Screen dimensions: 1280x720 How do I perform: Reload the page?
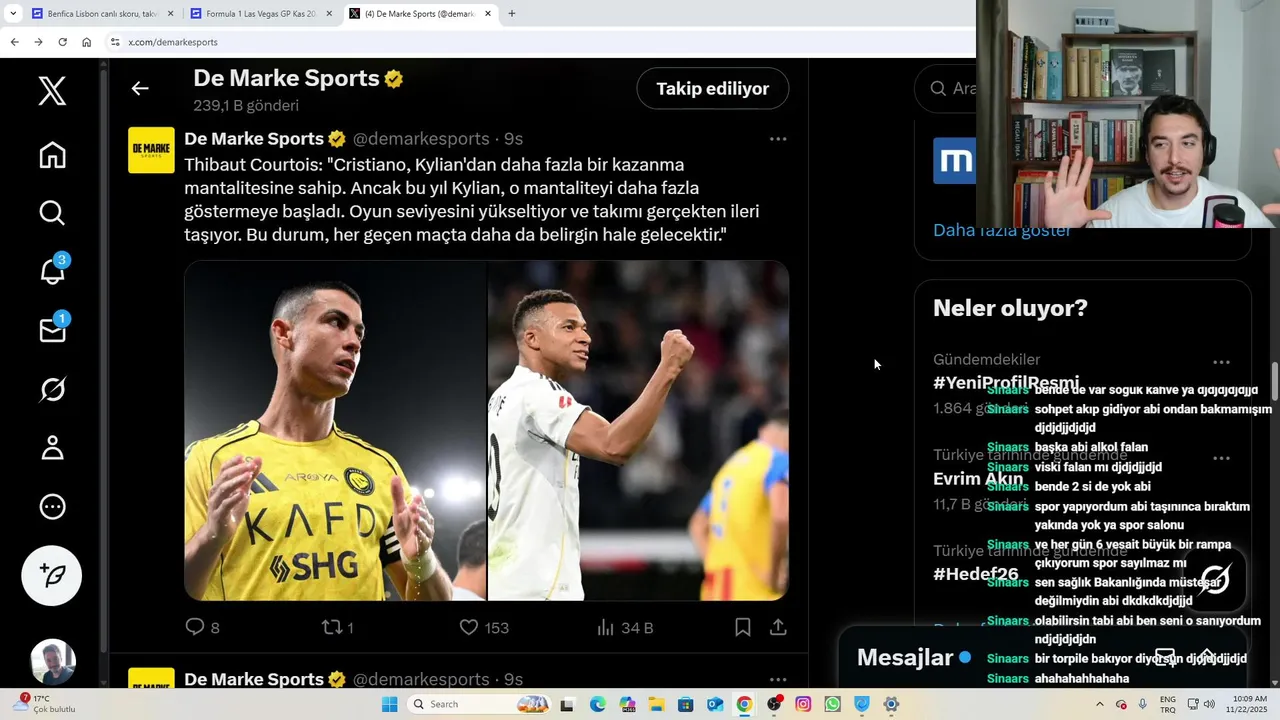[x=62, y=42]
